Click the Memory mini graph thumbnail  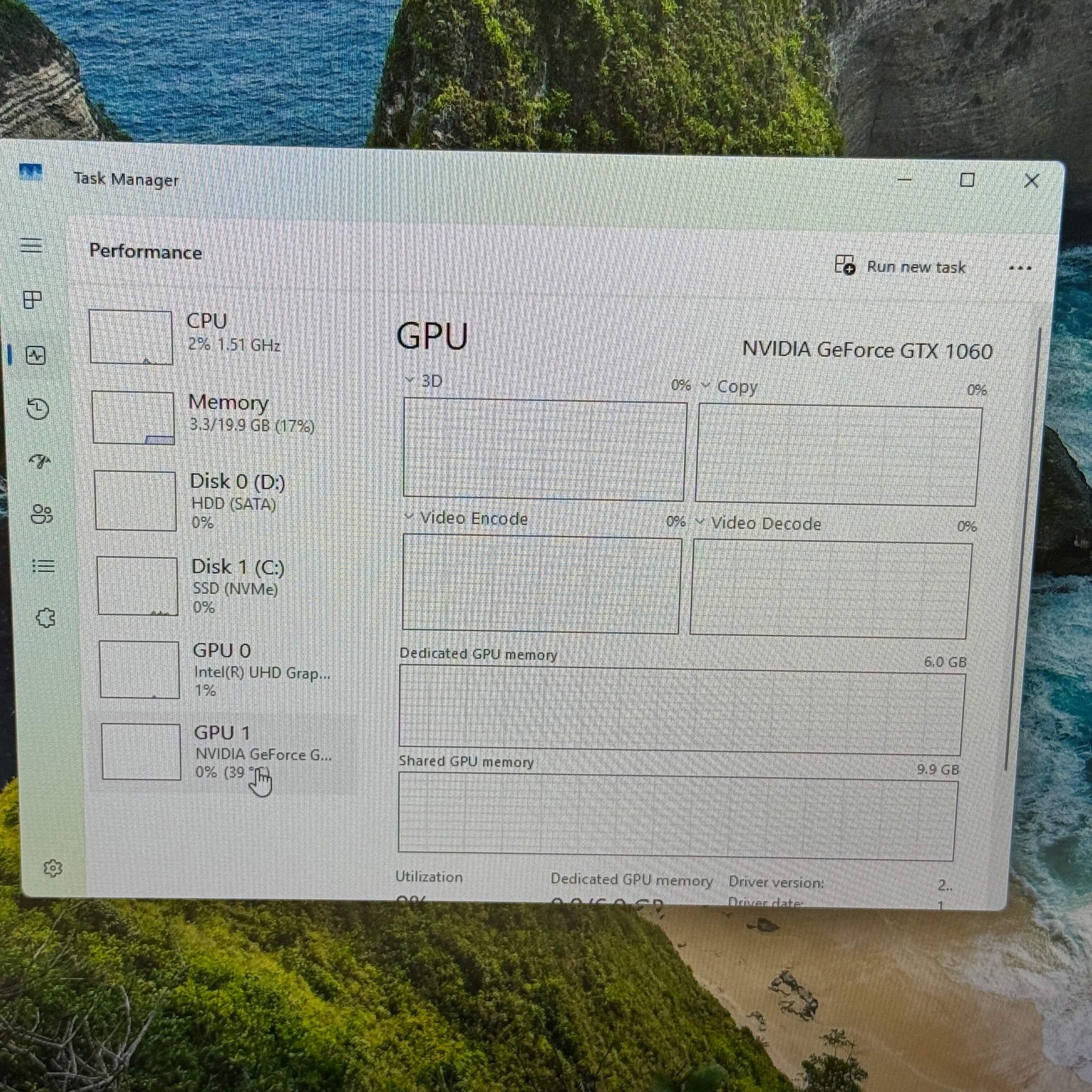point(133,417)
